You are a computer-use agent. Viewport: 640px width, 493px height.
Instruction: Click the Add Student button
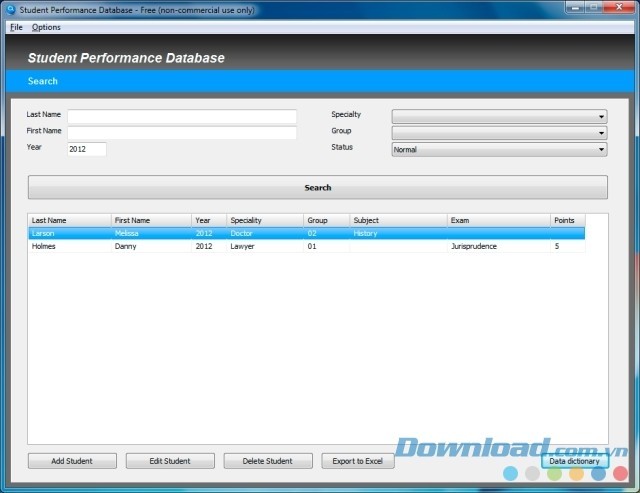[72, 461]
